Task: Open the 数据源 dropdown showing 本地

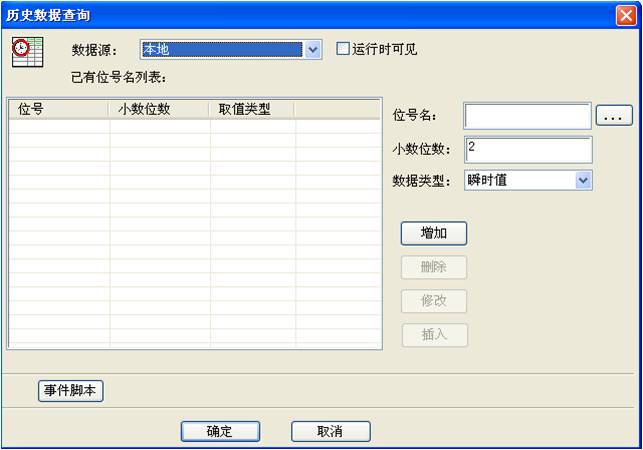Action: click(x=313, y=49)
